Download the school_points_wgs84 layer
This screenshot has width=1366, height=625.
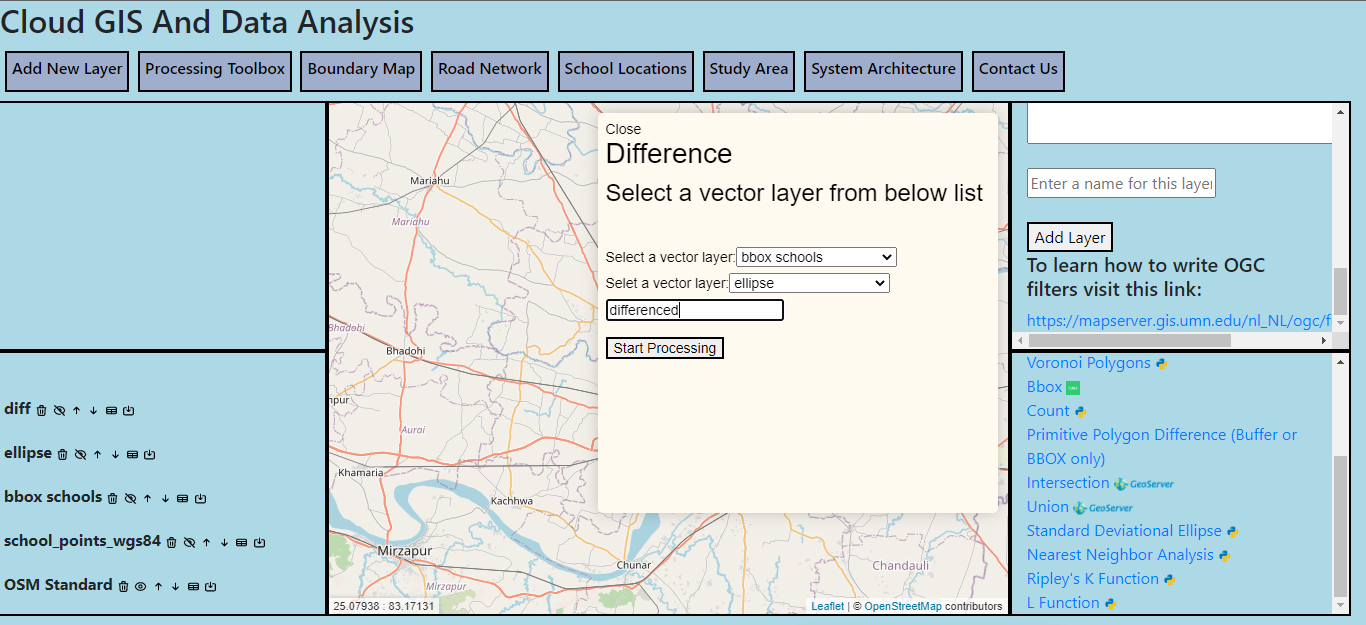pyautogui.click(x=259, y=542)
